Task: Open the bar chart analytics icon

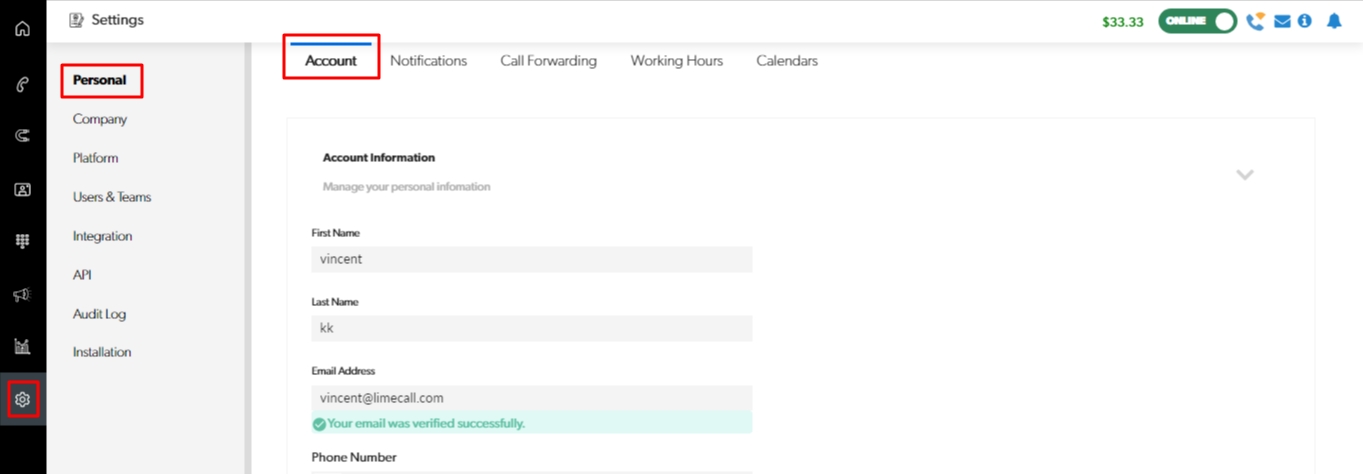Action: 22,347
